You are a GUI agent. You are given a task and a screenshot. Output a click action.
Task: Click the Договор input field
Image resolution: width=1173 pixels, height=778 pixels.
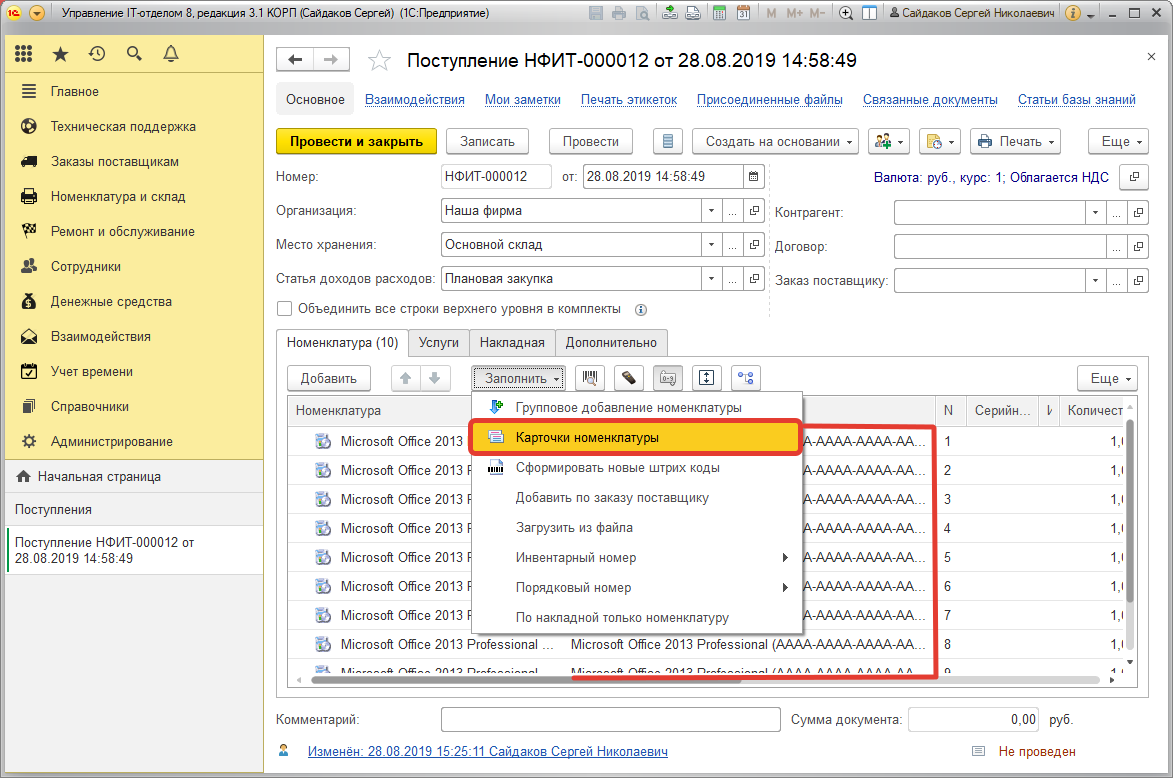[999, 246]
